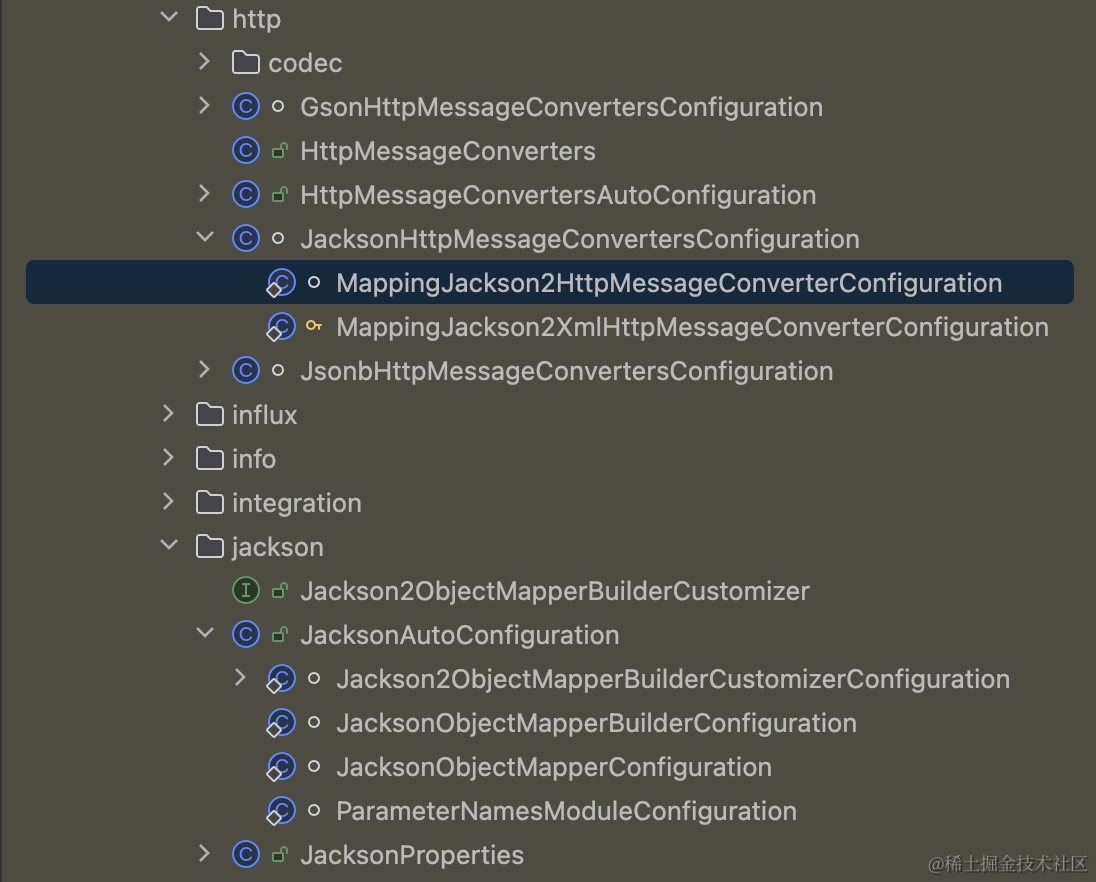Click the unlock icon beside JacksonProperties

point(279,854)
